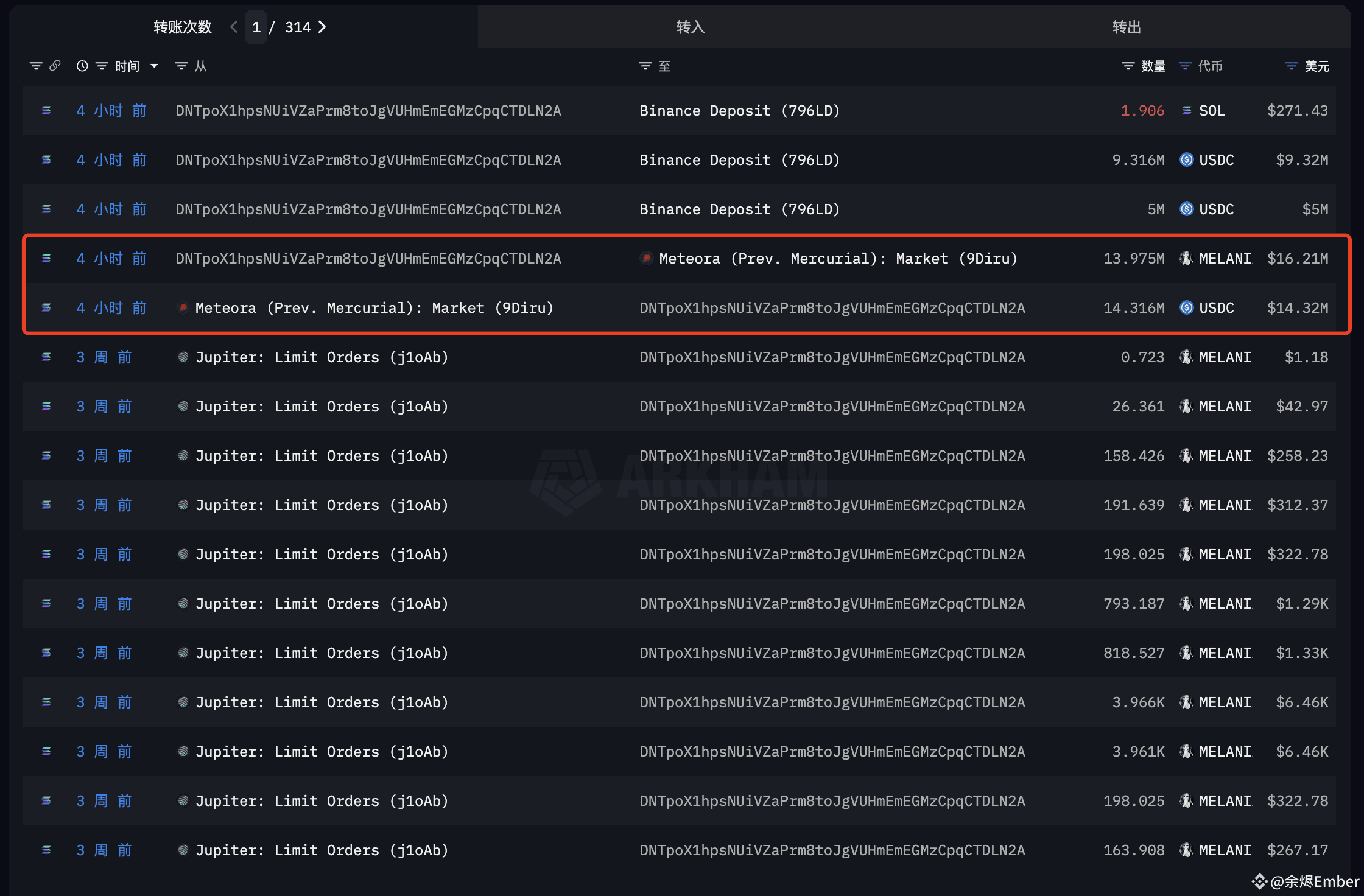Screen dimensions: 1364x896
Task: Click the link chain icon in header
Action: [x=55, y=66]
